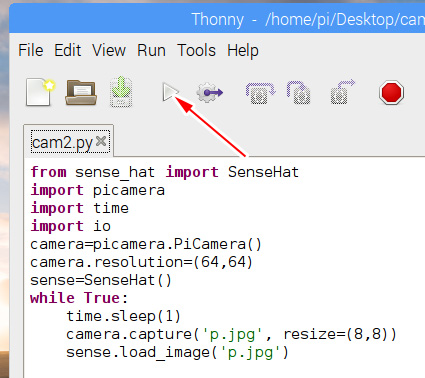
Task: Open the View menu
Action: 109,51
